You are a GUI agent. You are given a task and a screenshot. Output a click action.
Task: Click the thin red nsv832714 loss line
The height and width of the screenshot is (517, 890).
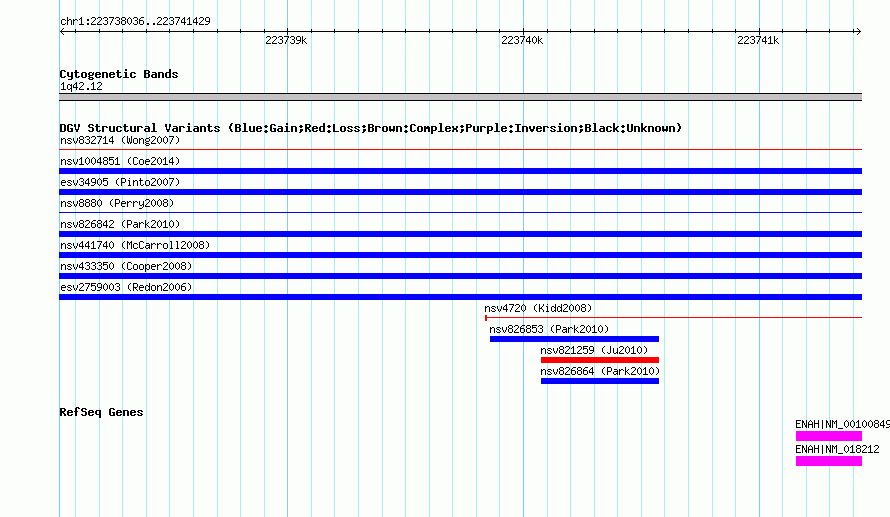tap(460, 149)
